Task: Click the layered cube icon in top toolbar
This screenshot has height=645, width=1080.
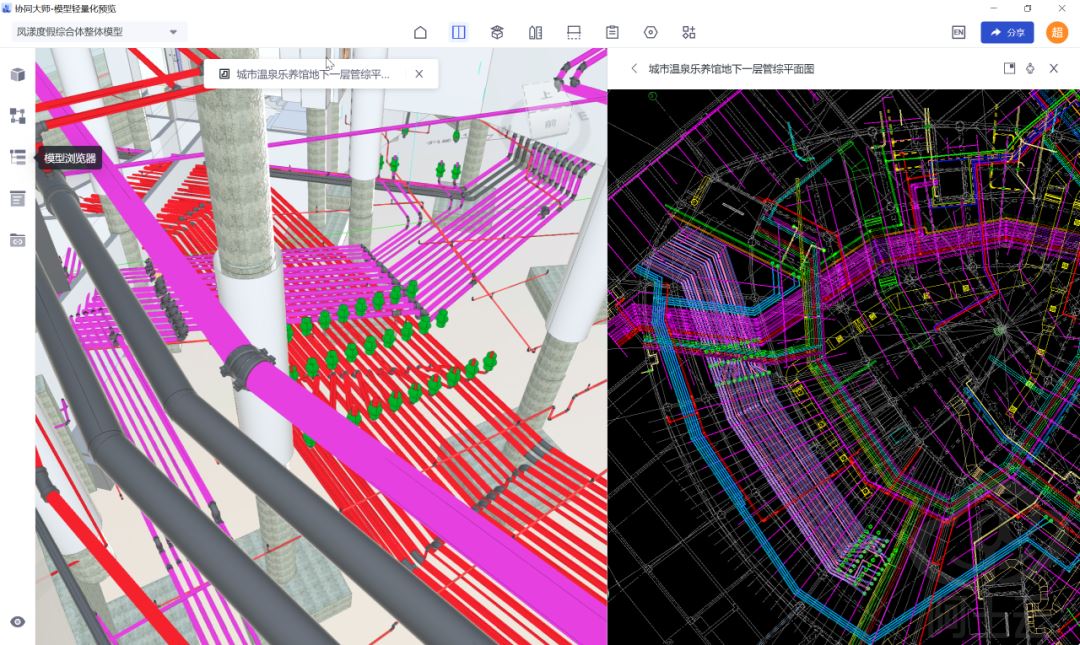Action: coord(497,32)
